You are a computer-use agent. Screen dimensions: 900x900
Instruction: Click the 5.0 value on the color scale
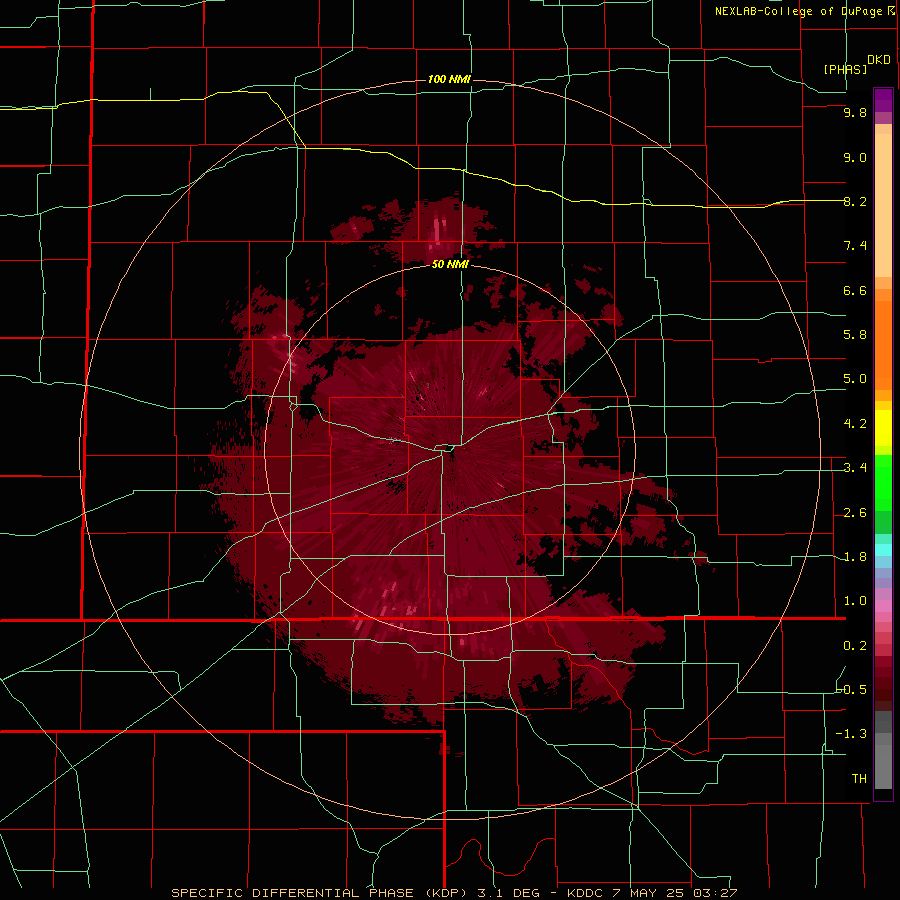tap(855, 379)
